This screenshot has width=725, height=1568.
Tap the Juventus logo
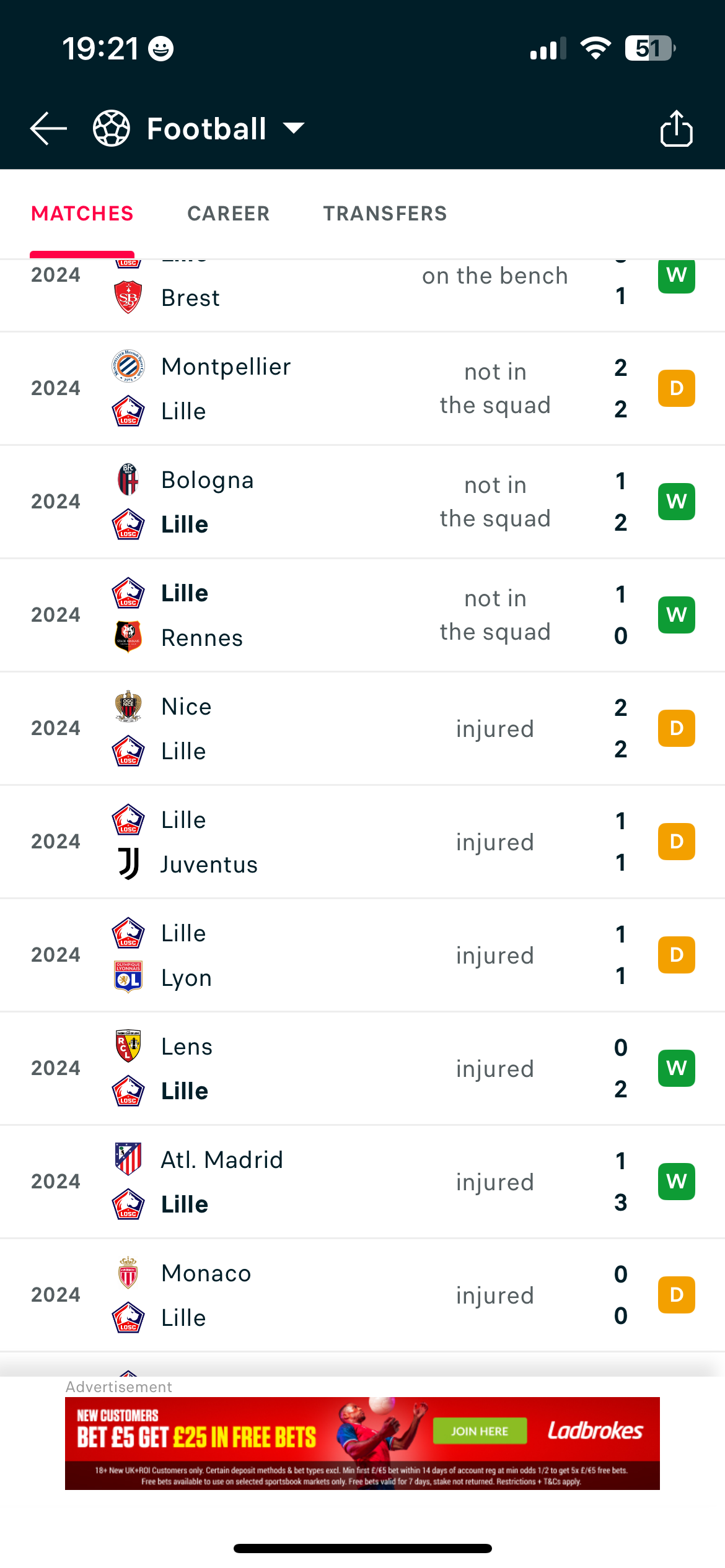[128, 864]
